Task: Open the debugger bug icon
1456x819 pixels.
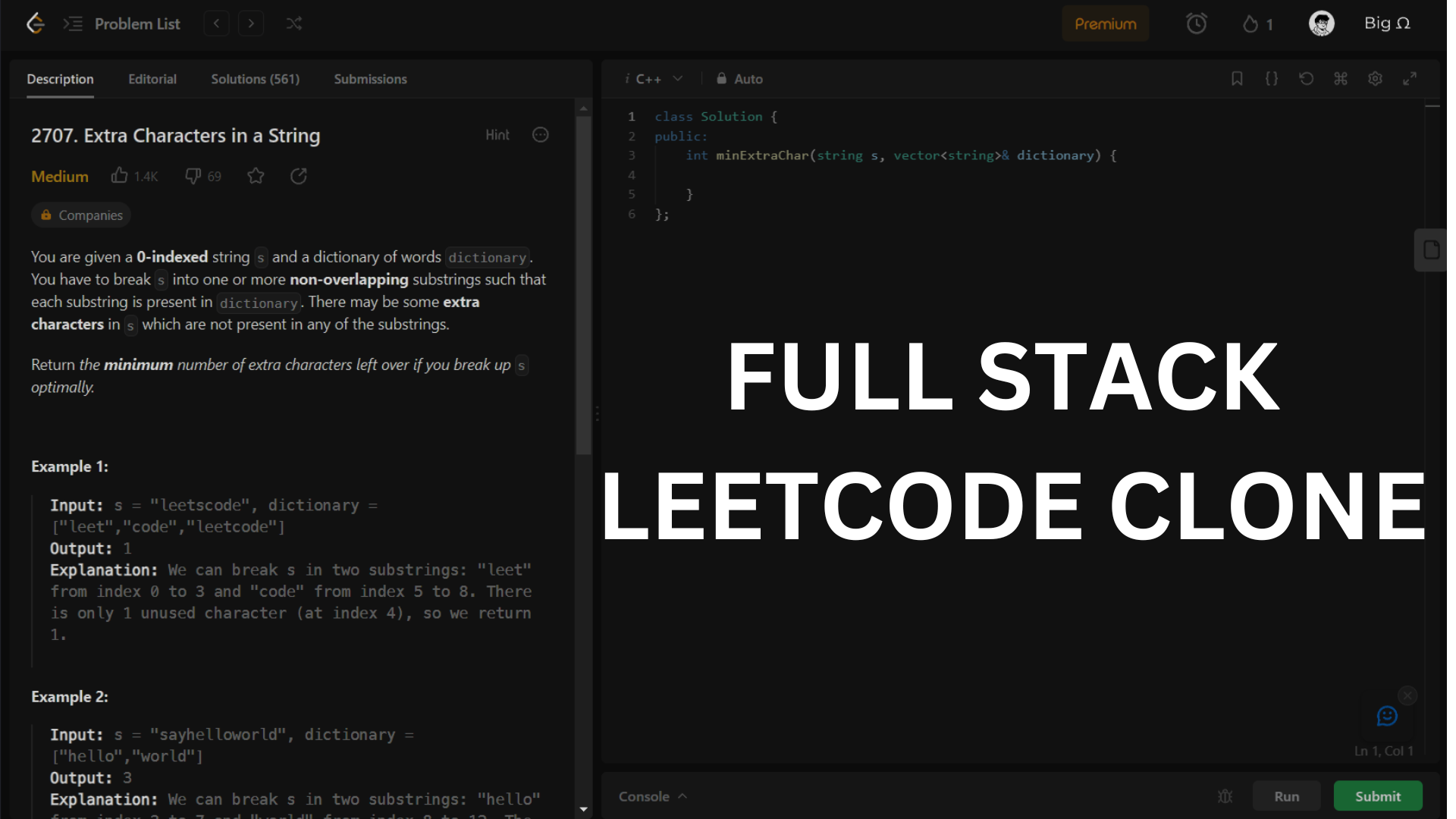Action: pyautogui.click(x=1225, y=796)
